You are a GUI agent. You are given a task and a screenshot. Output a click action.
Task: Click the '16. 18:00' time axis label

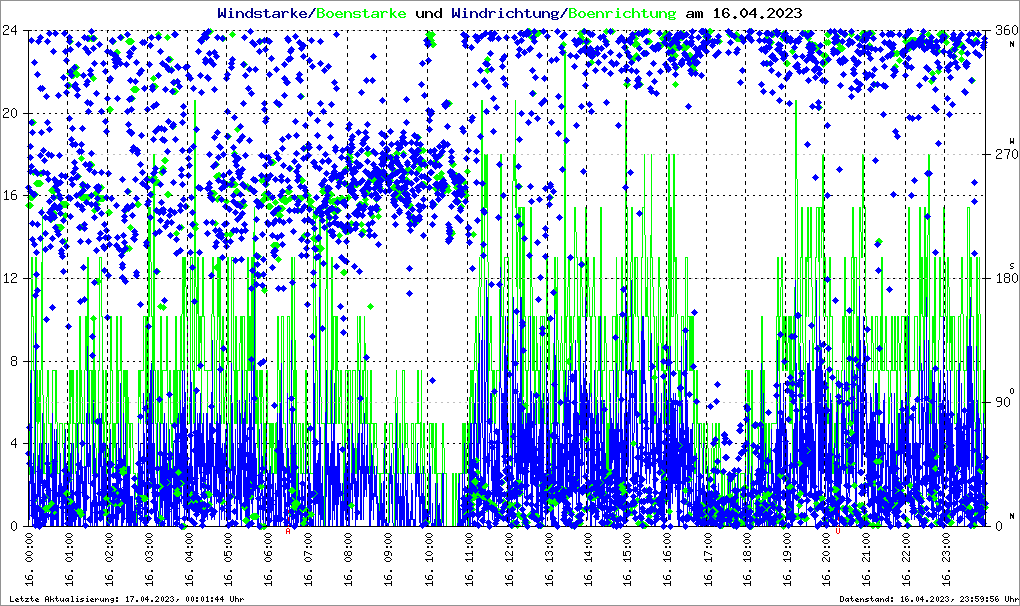pos(746,559)
